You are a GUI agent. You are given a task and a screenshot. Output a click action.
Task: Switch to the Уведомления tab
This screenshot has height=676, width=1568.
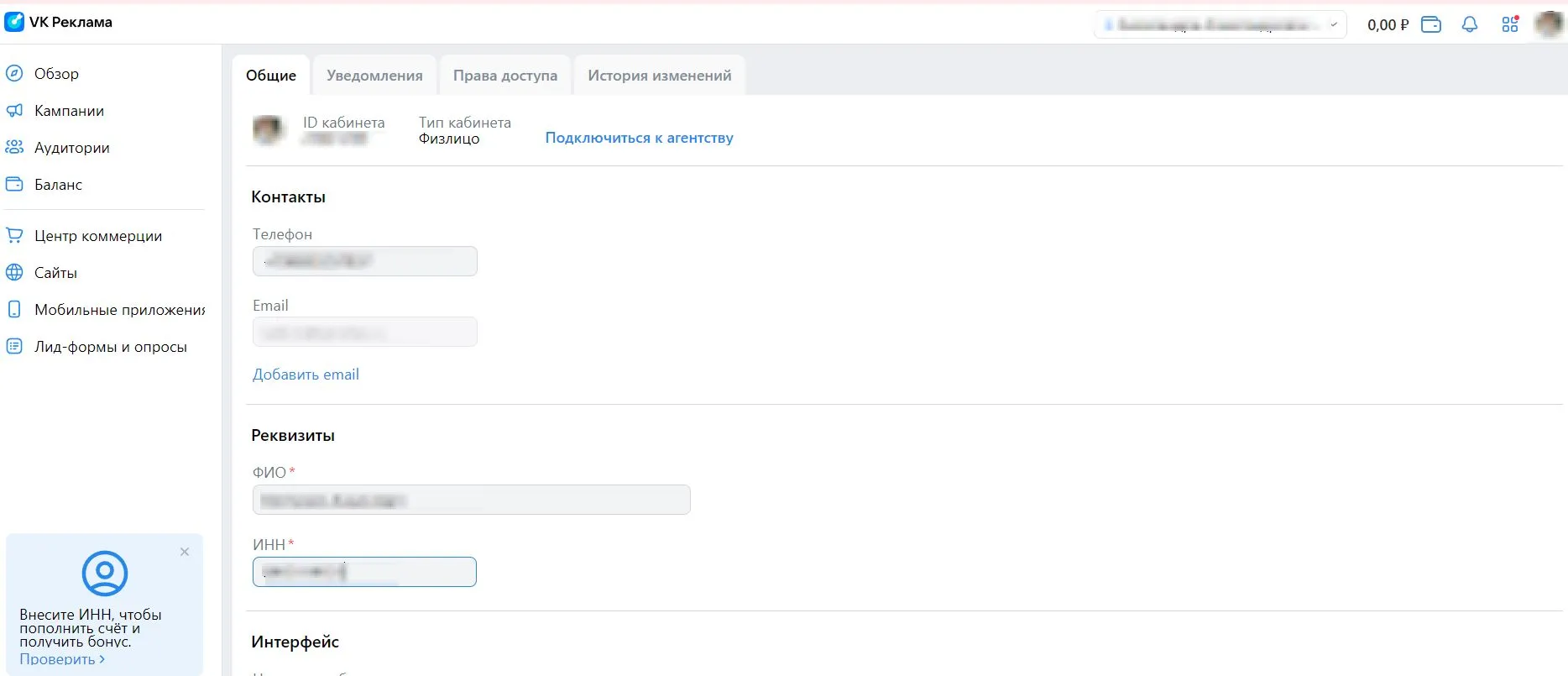[x=374, y=76]
